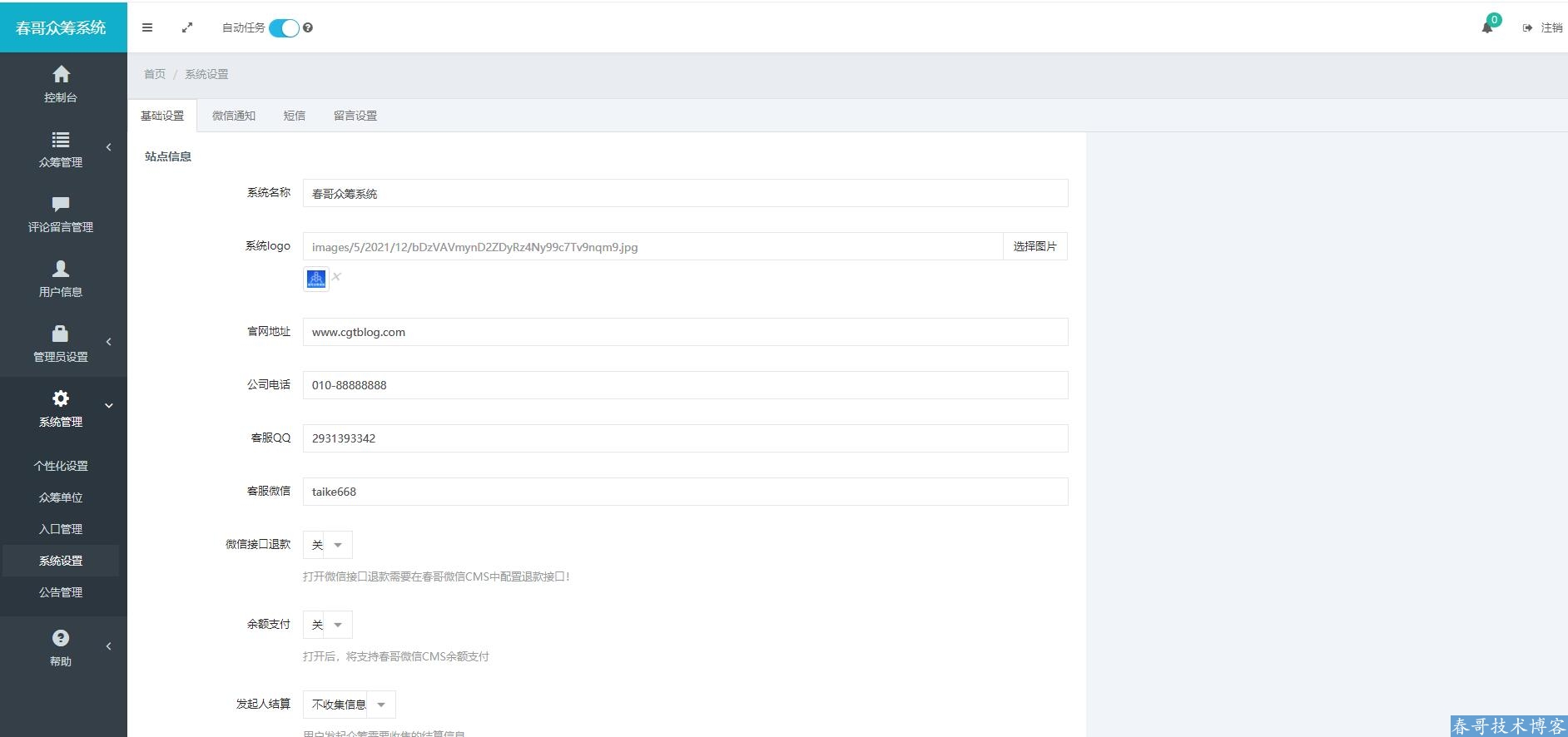Click the help question mark beside 自动任务
Viewport: 1568px width, 737px height.
(308, 27)
